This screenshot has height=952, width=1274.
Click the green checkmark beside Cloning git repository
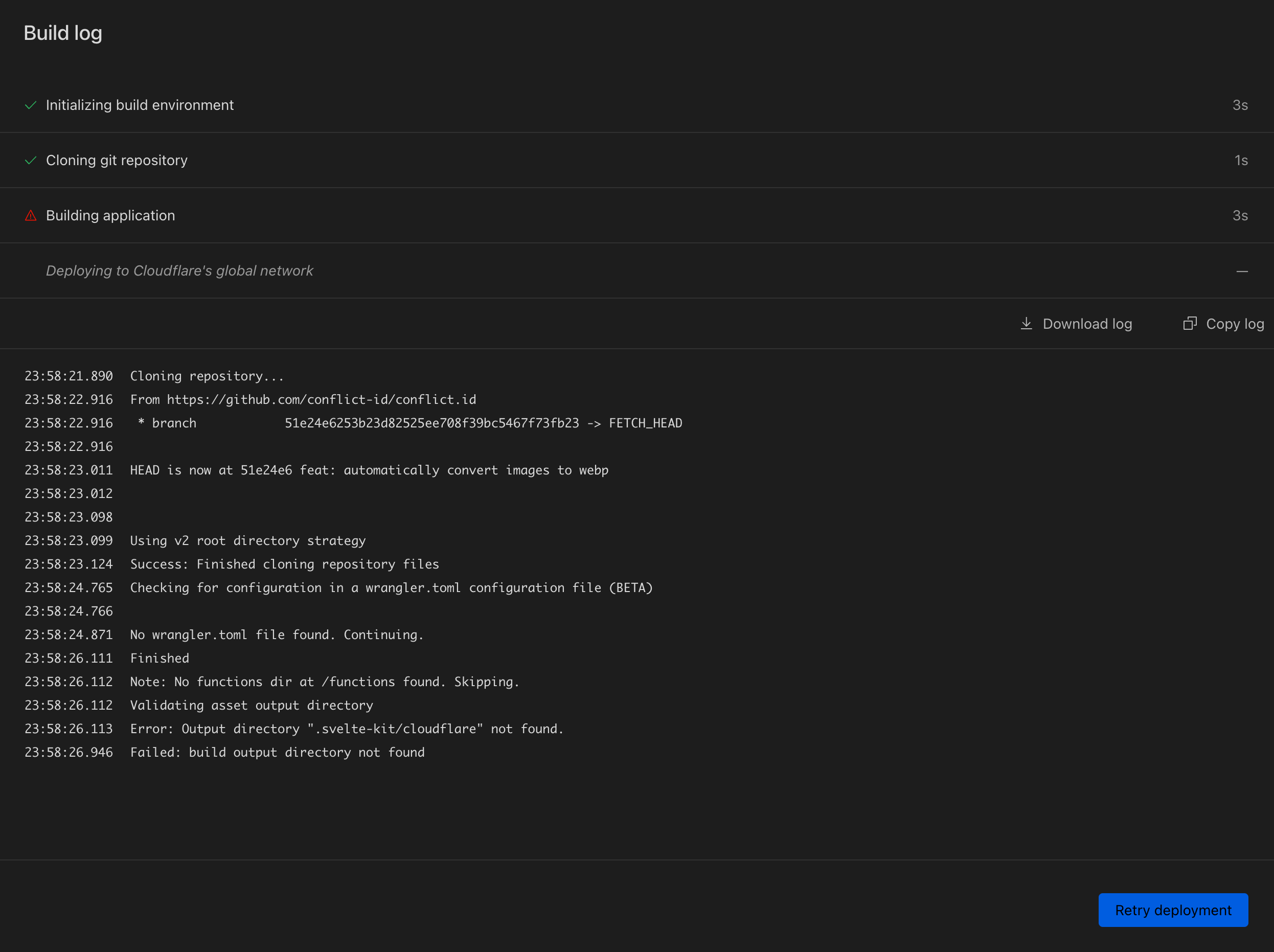(31, 160)
